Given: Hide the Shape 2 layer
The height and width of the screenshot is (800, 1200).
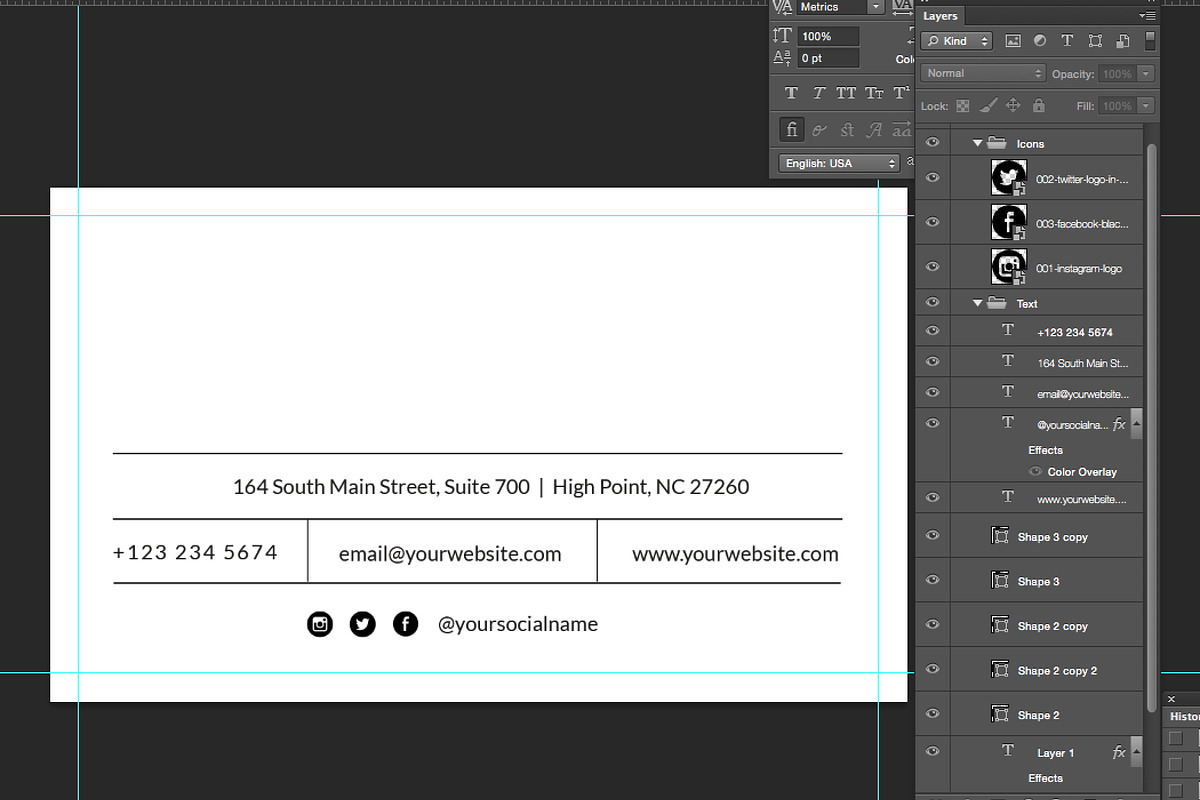Looking at the screenshot, I should pyautogui.click(x=932, y=714).
